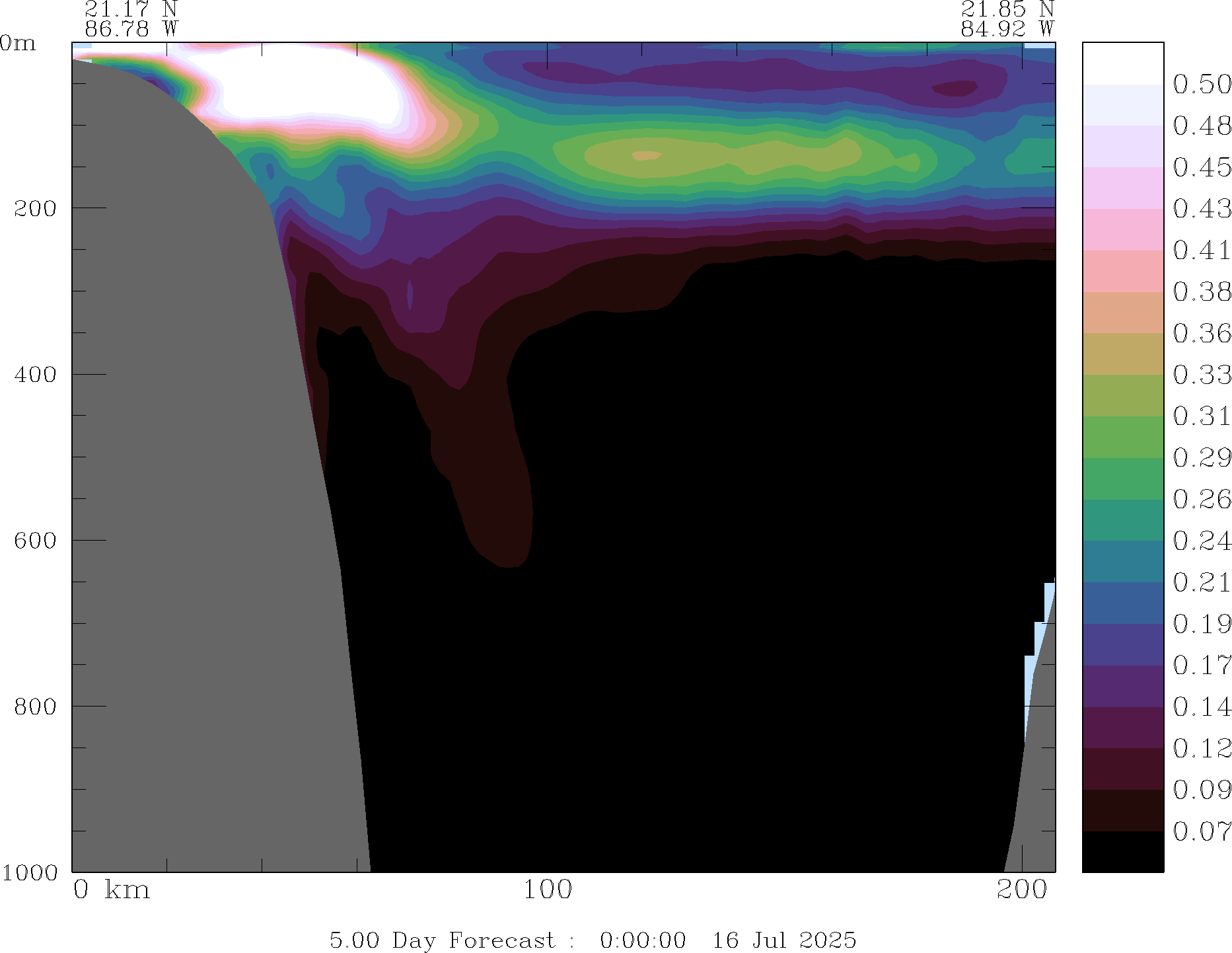Viewport: 1232px width, 953px height.
Task: Click the 0.07 colorbar label
Action: (x=1201, y=831)
